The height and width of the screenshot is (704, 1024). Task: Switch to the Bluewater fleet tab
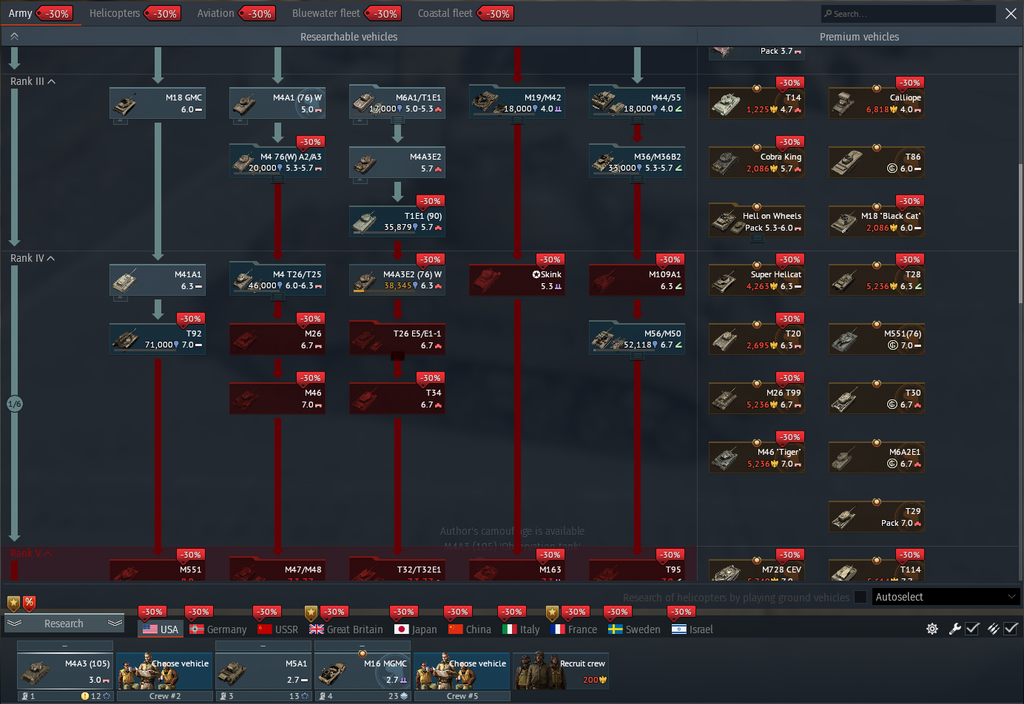[346, 13]
